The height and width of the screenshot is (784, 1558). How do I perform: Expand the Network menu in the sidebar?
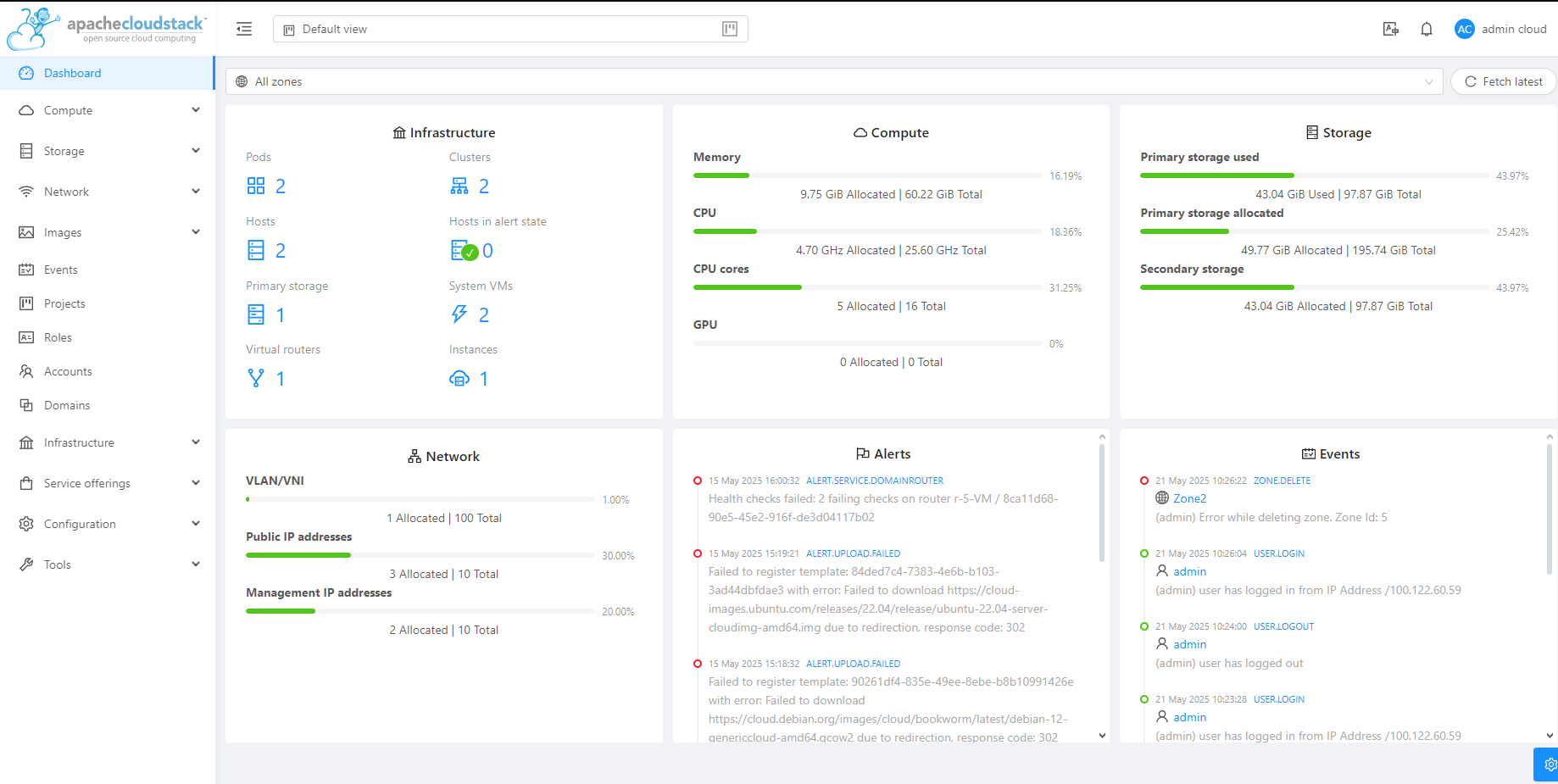107,192
